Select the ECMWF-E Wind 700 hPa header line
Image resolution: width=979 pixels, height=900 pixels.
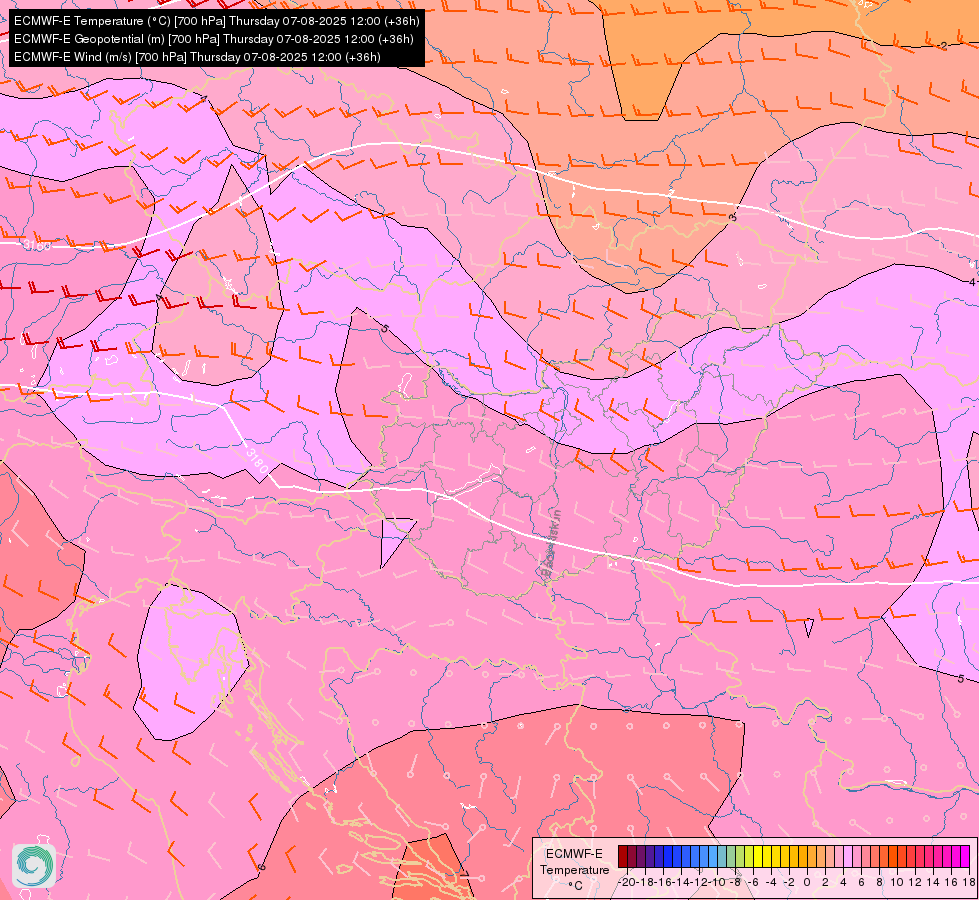click(x=197, y=57)
